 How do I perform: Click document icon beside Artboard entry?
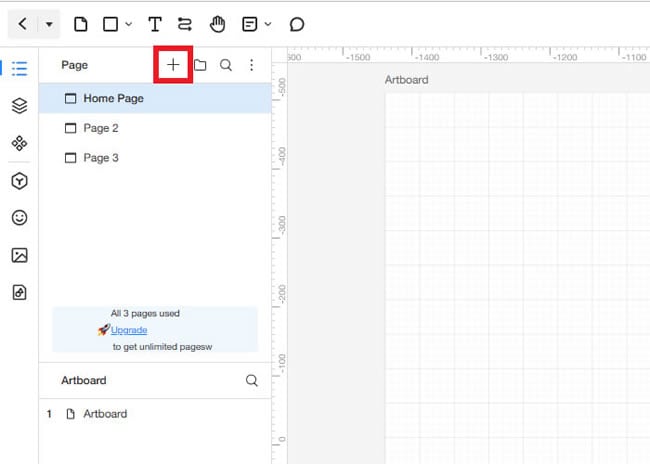(x=70, y=414)
